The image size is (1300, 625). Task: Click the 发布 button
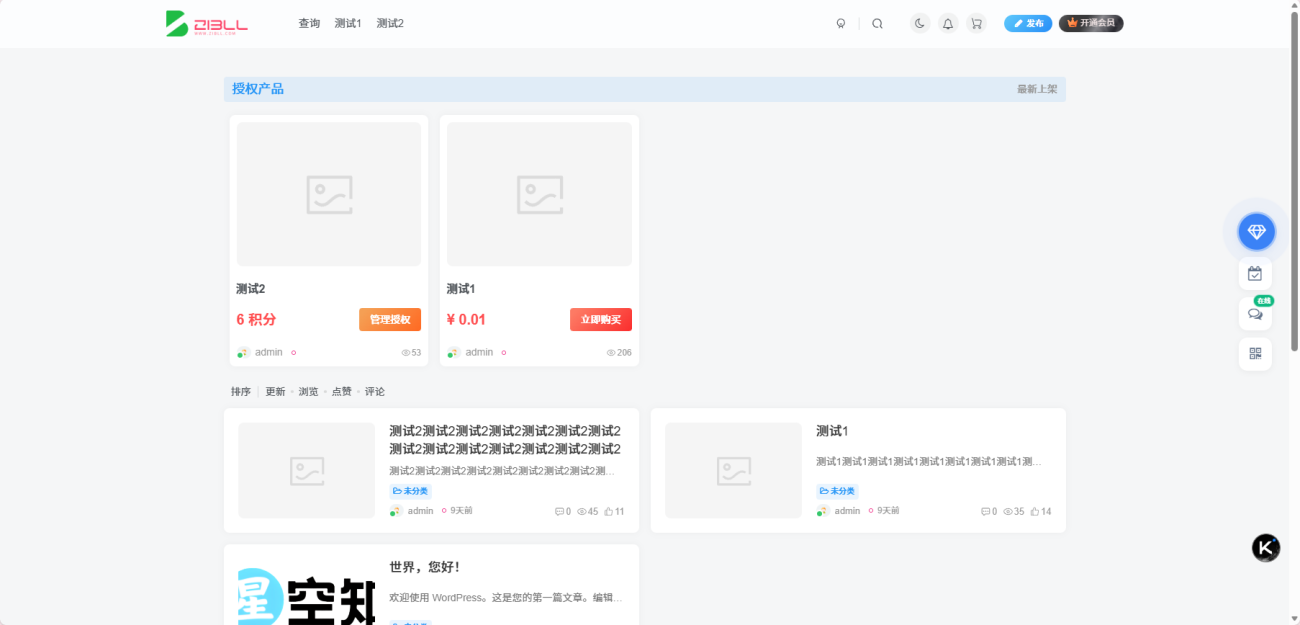point(1028,24)
